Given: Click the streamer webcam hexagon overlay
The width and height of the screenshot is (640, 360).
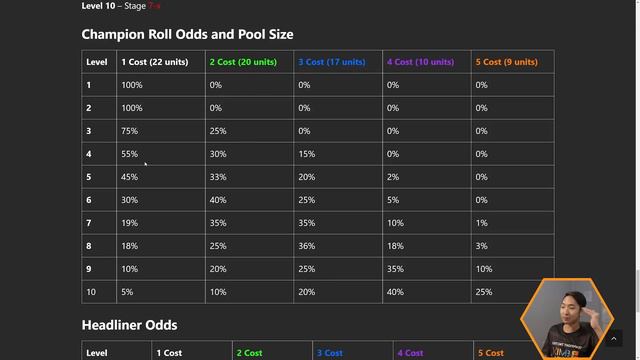Looking at the screenshot, I should 567,319.
